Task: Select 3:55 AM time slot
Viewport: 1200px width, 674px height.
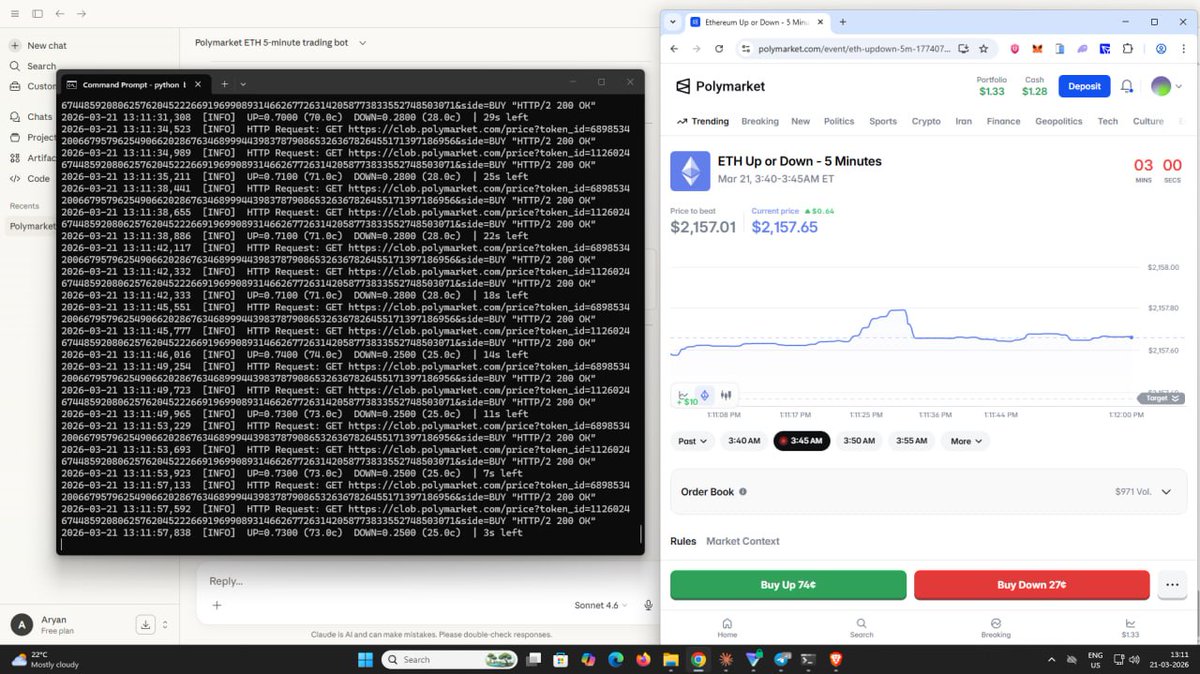Action: tap(911, 441)
